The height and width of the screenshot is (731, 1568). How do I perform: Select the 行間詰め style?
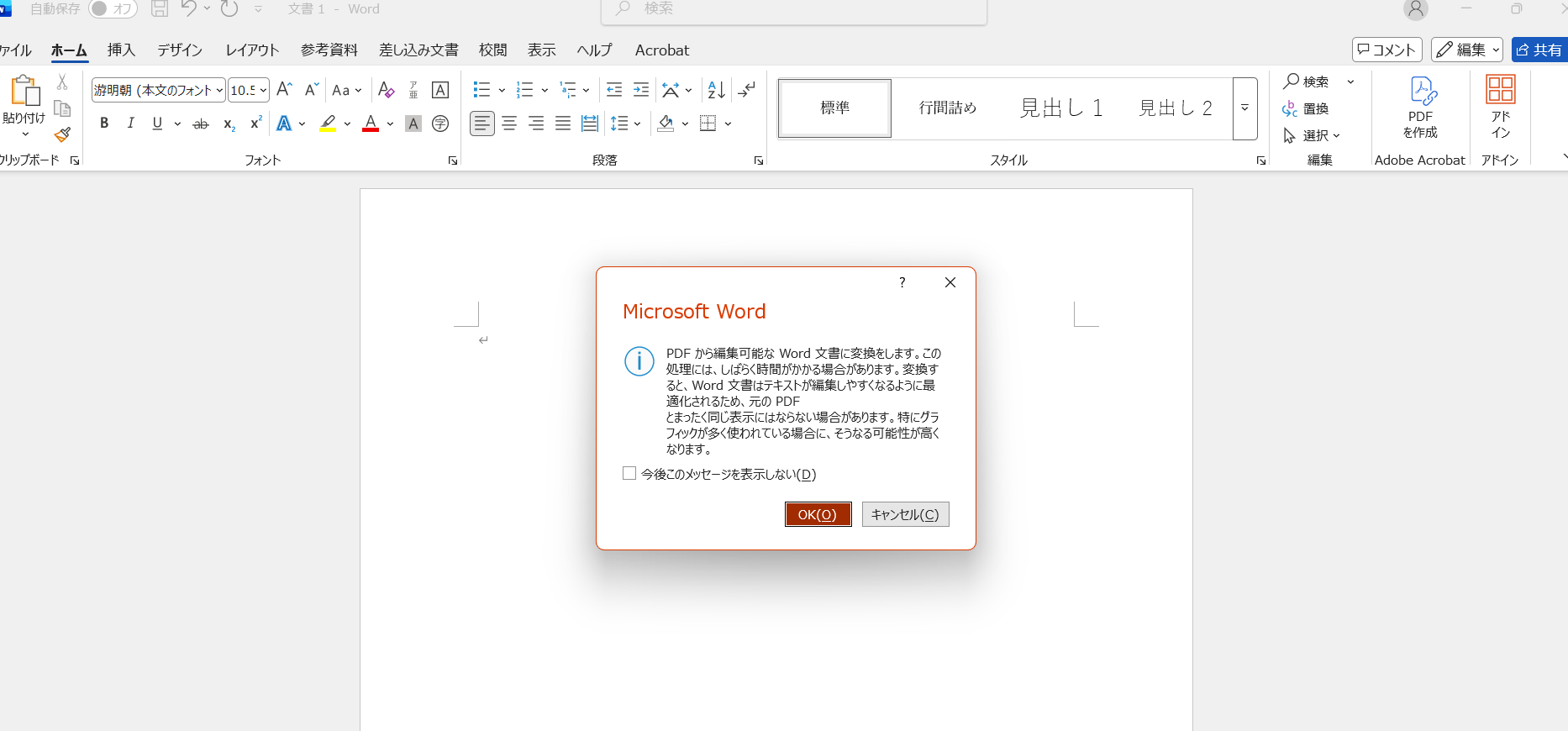coord(947,108)
